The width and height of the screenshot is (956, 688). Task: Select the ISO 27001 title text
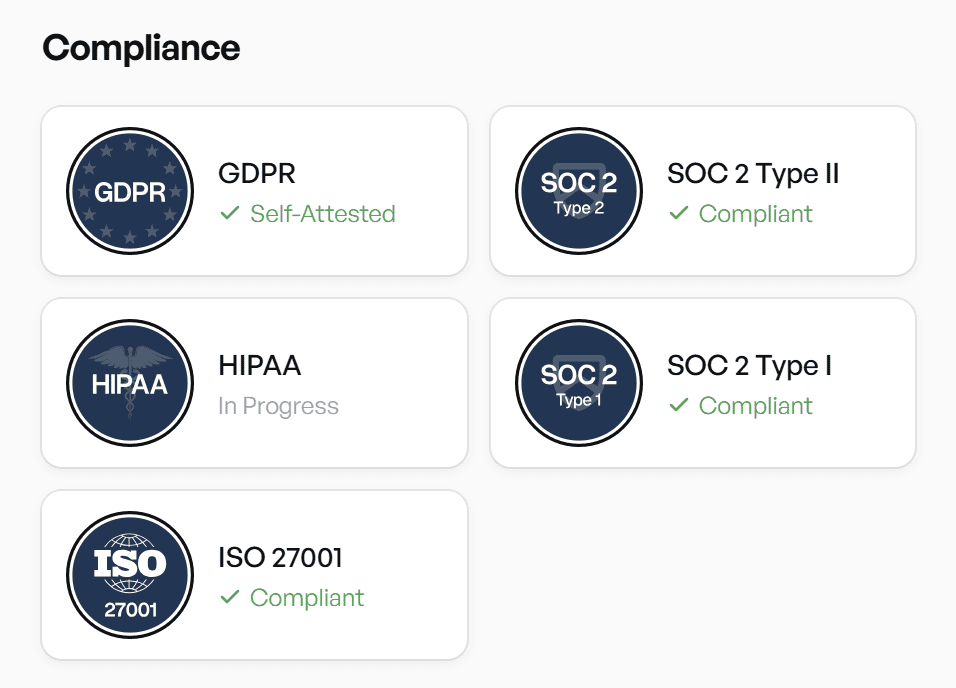(x=280, y=558)
